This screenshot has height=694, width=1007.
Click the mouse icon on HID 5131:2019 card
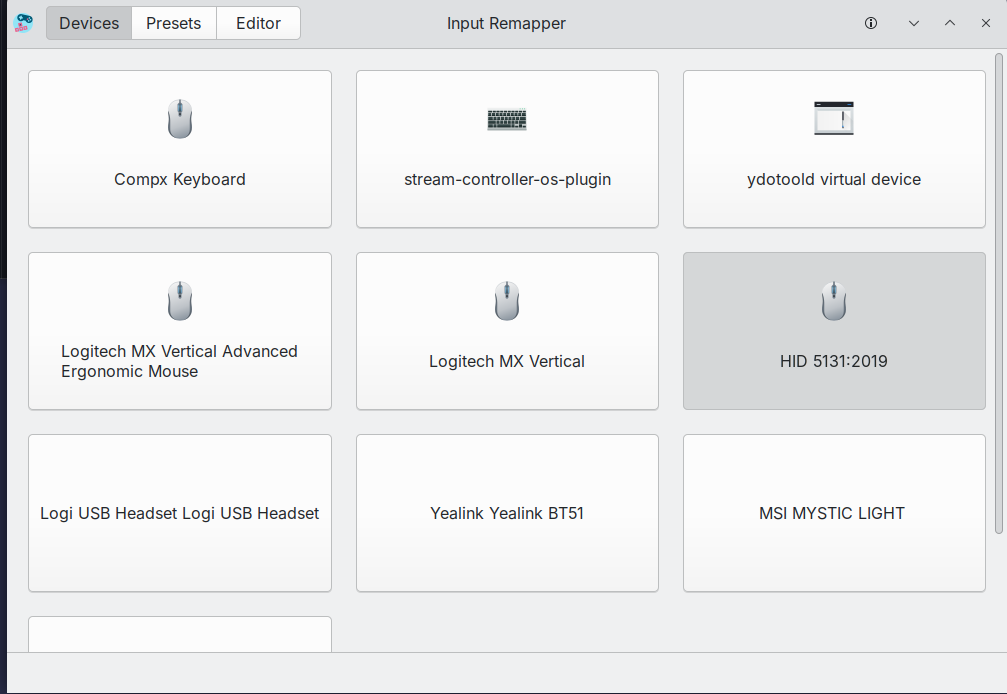click(834, 300)
